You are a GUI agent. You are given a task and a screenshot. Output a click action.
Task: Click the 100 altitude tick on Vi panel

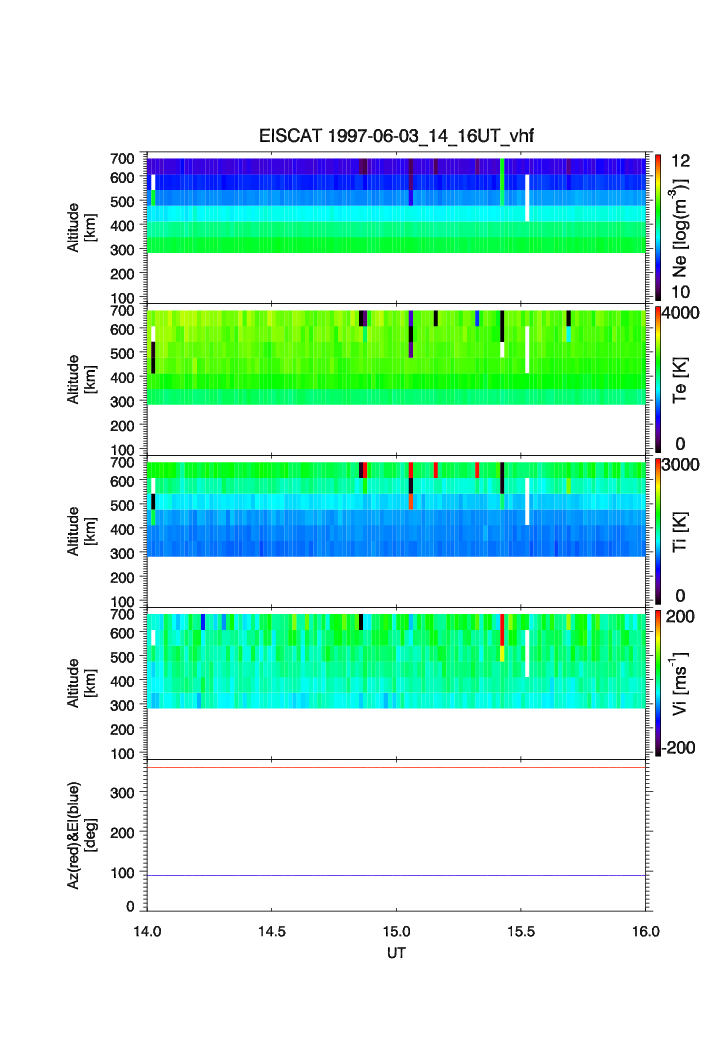[x=122, y=753]
